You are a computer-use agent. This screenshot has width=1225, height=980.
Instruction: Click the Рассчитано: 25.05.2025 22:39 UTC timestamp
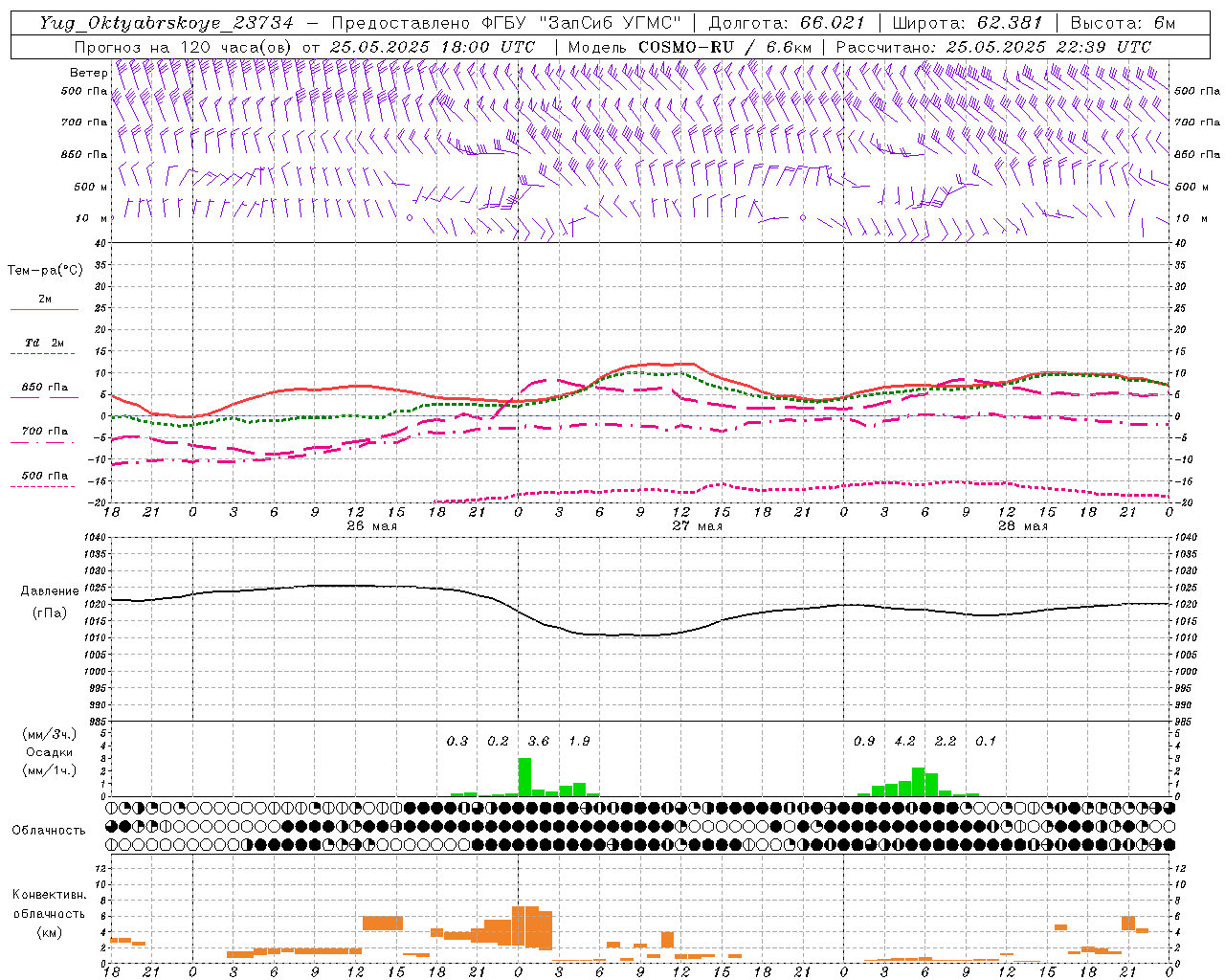point(992,47)
